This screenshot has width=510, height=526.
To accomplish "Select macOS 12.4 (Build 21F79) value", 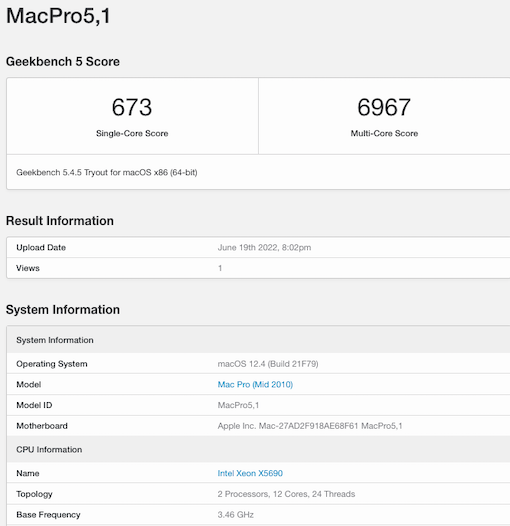I will point(268,364).
